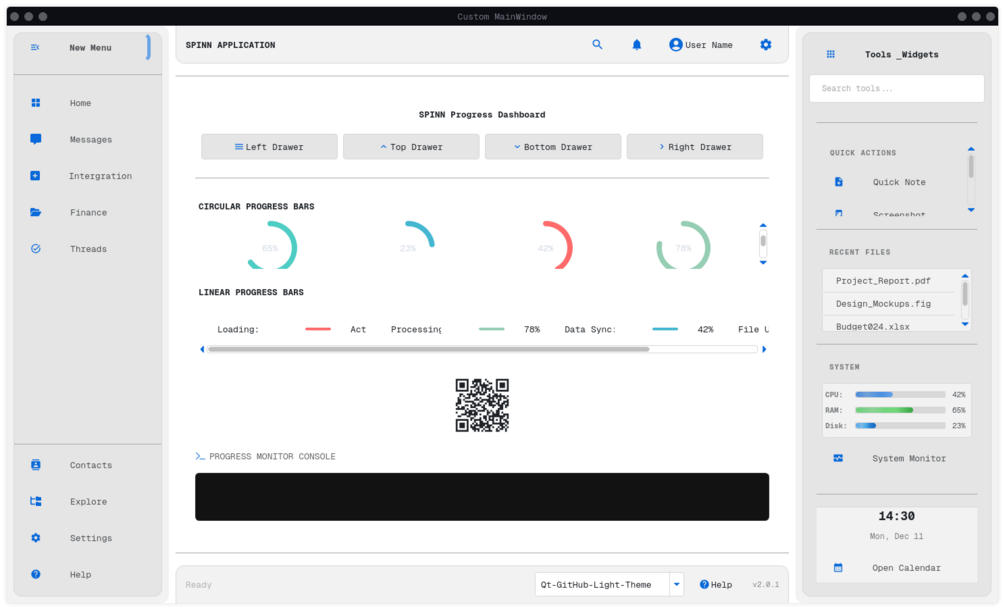Click the sidebar Help question icon
The height and width of the screenshot is (610, 1005).
point(36,574)
